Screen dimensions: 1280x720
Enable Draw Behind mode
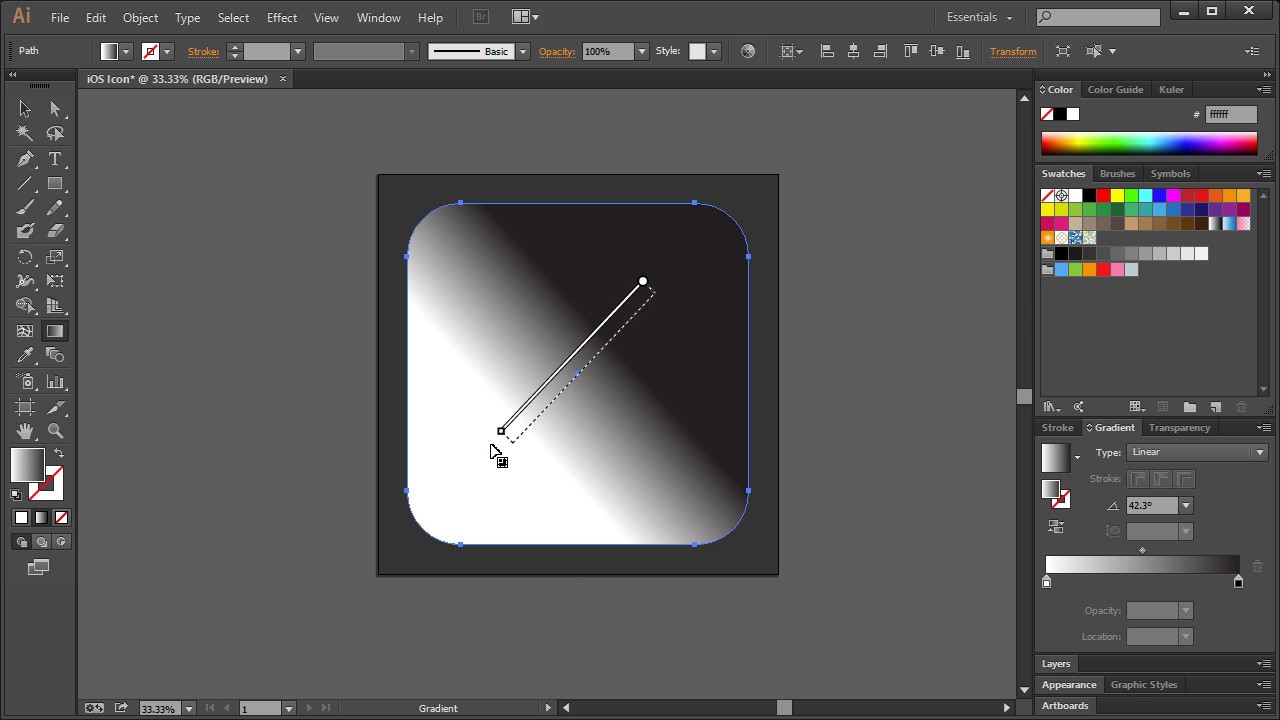point(41,541)
